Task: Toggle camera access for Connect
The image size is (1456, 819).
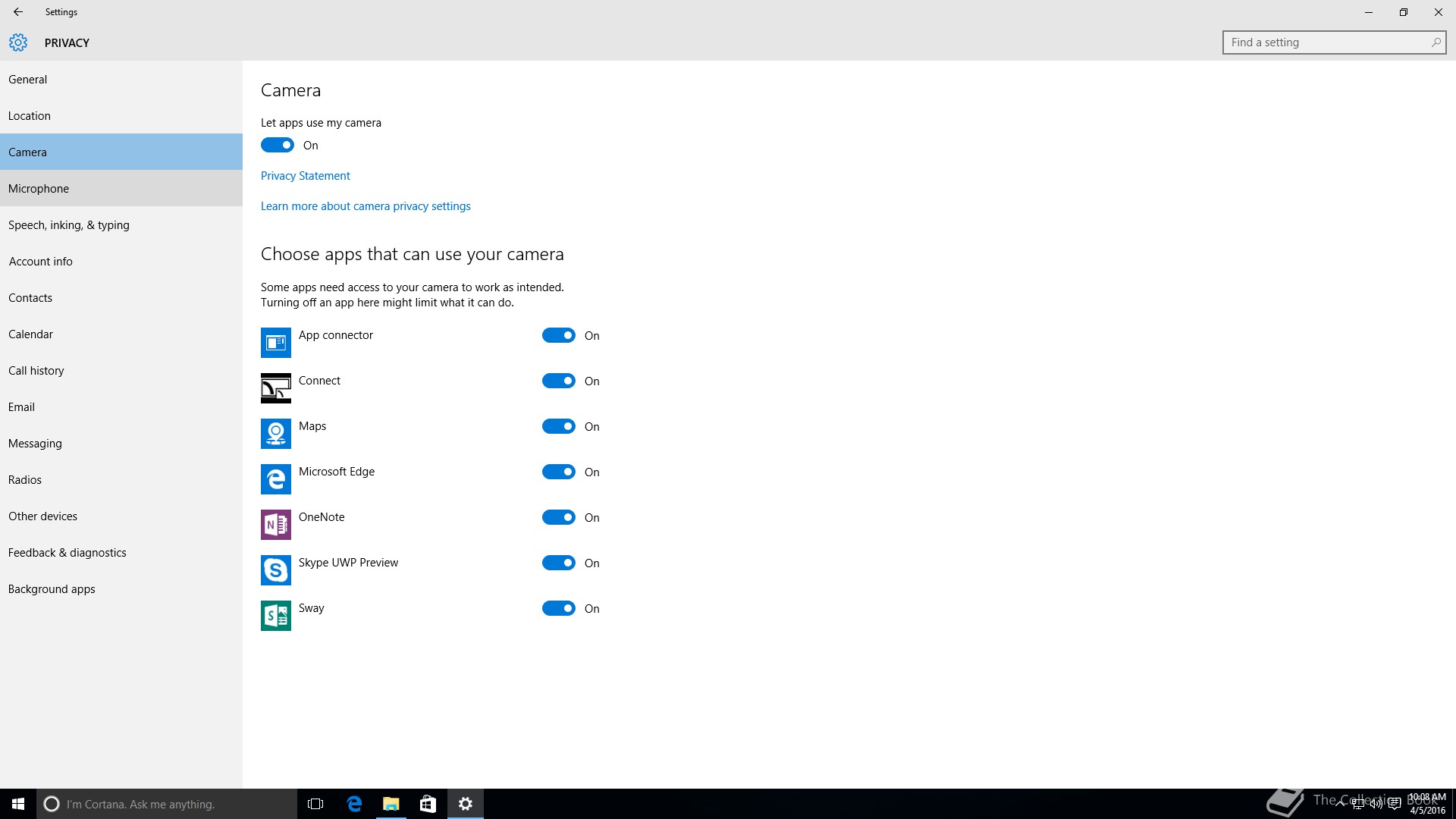Action: tap(559, 381)
